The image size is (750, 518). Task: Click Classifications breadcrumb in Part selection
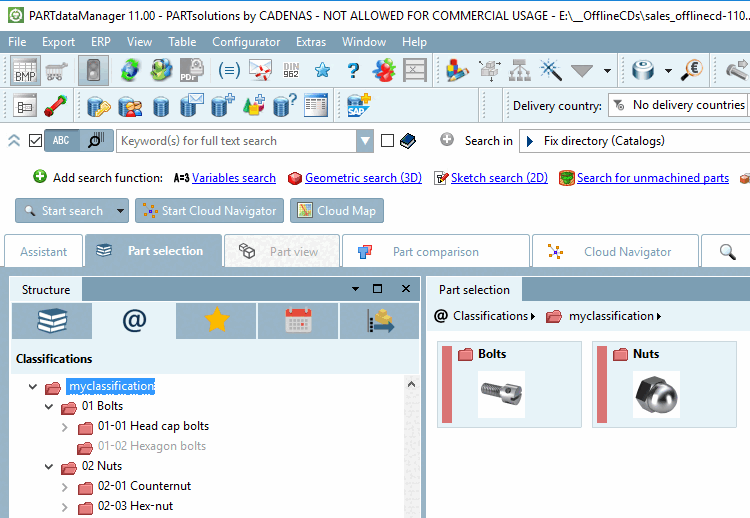[490, 316]
